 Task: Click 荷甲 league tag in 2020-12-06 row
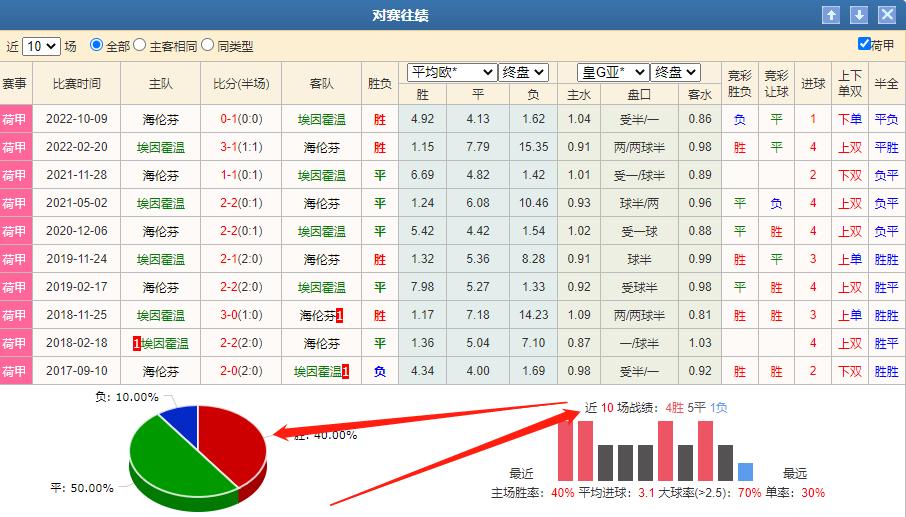tap(16, 231)
